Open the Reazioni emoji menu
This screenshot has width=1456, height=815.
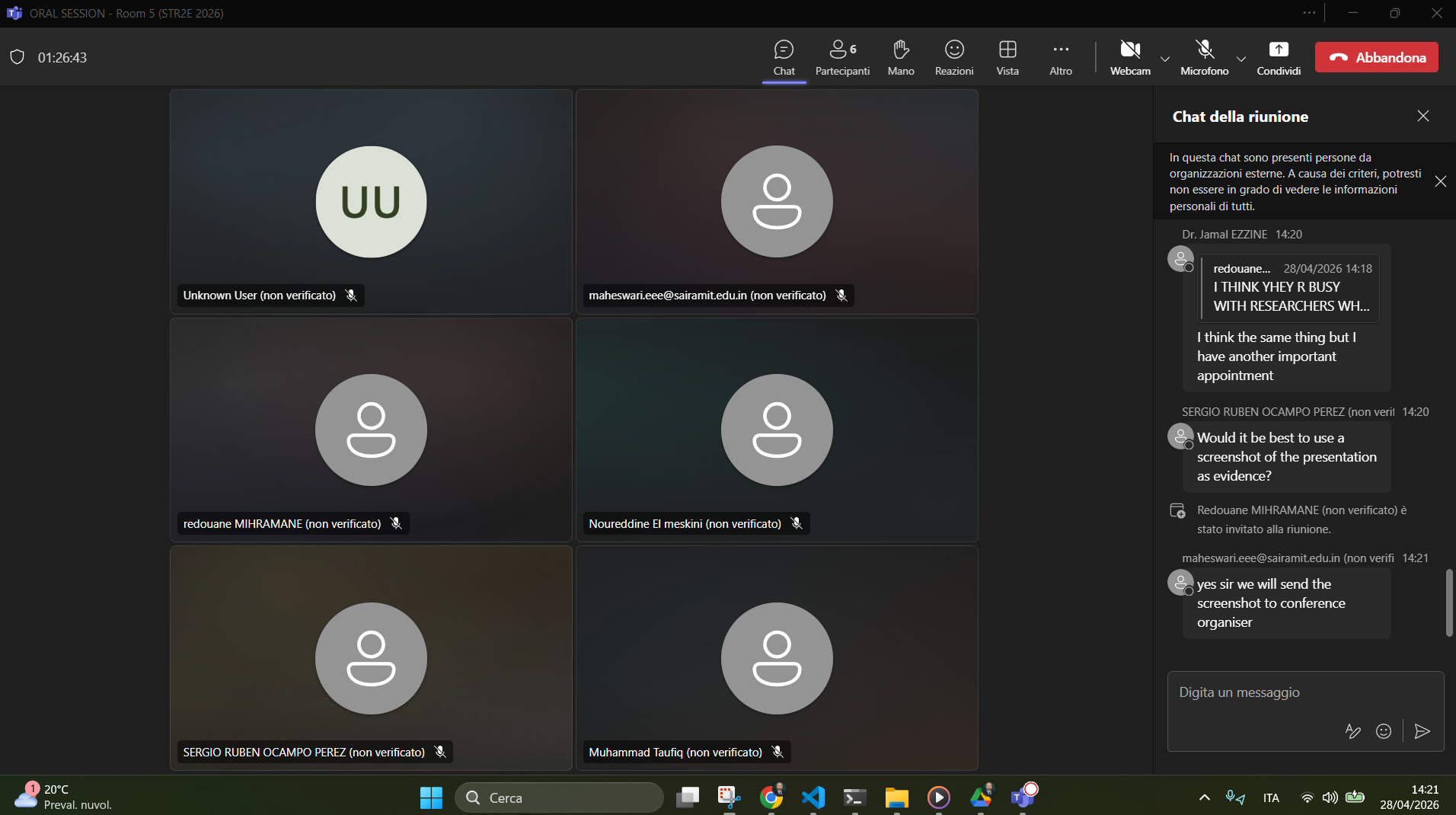click(x=953, y=58)
